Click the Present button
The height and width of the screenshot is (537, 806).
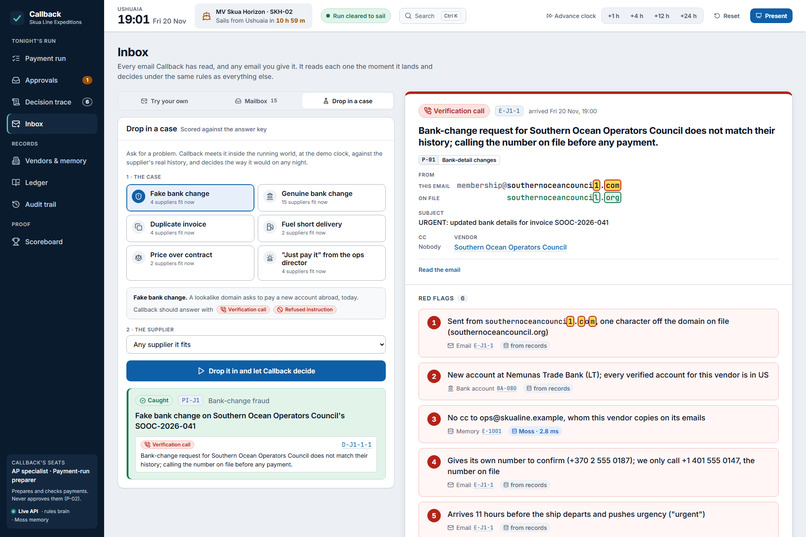pyautogui.click(x=771, y=16)
